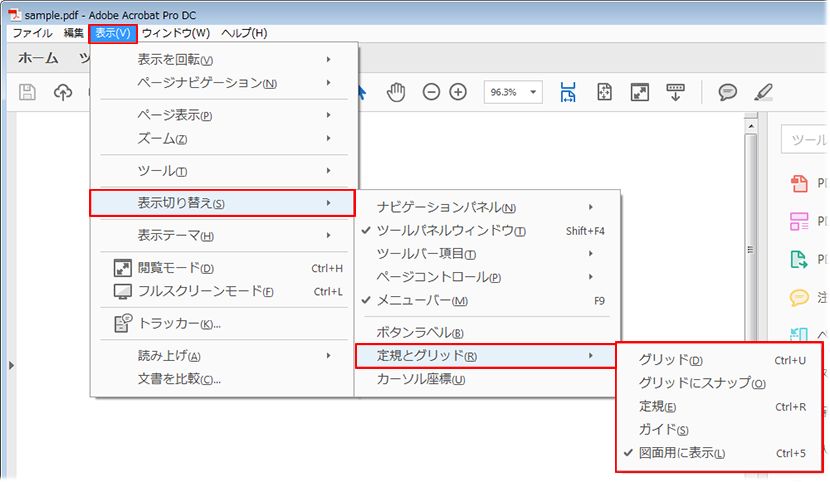Select 表示切り替え menu item
Screen dimensions: 830x482
[222, 203]
